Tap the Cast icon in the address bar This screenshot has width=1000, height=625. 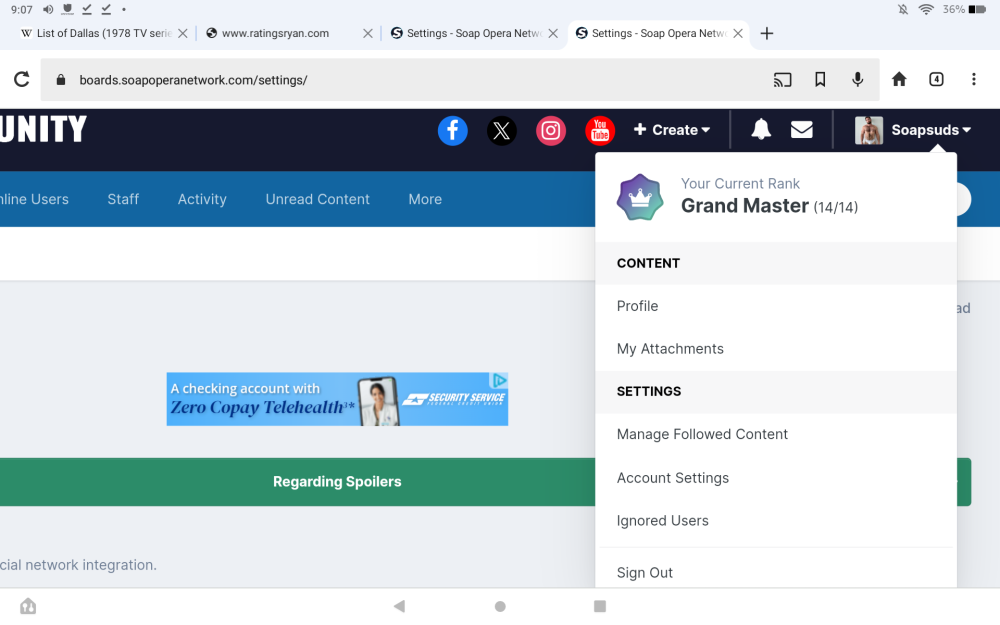point(783,80)
